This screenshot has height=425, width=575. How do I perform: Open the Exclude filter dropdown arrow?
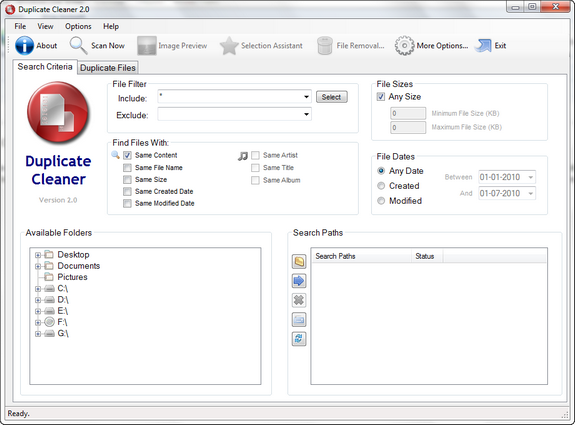coord(306,114)
